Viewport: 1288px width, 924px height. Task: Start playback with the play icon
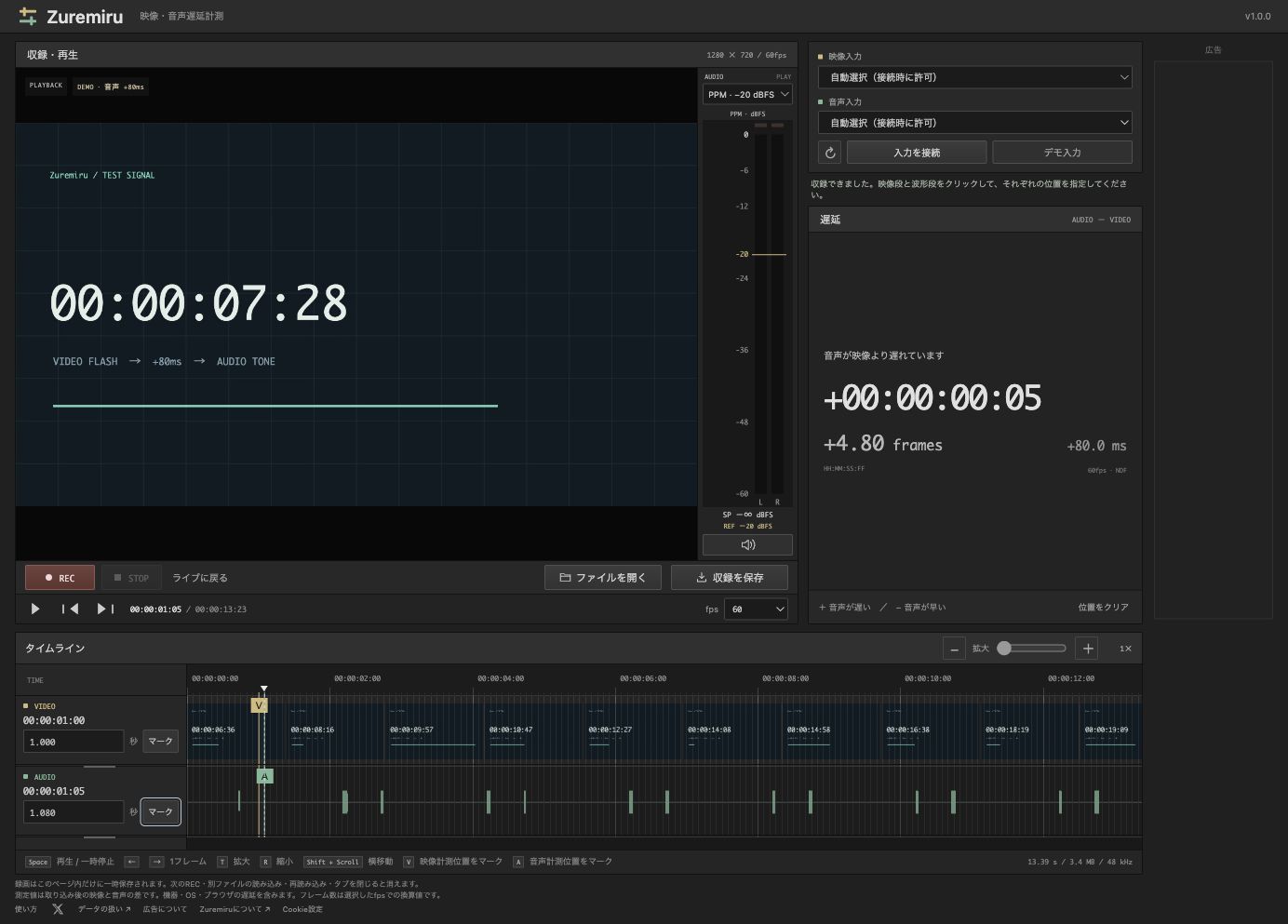click(35, 609)
